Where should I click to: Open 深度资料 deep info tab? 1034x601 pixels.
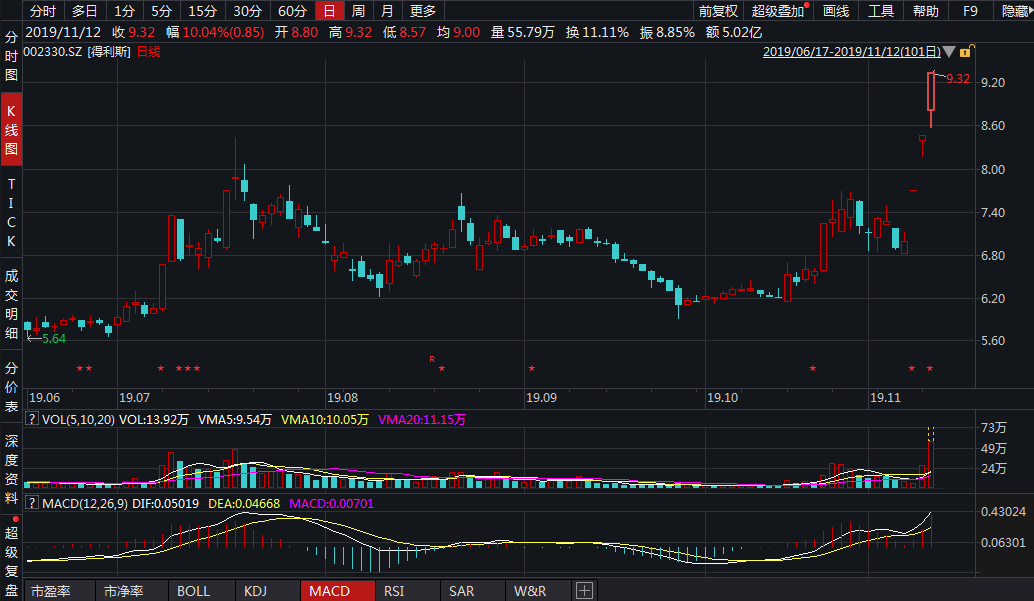[11, 469]
